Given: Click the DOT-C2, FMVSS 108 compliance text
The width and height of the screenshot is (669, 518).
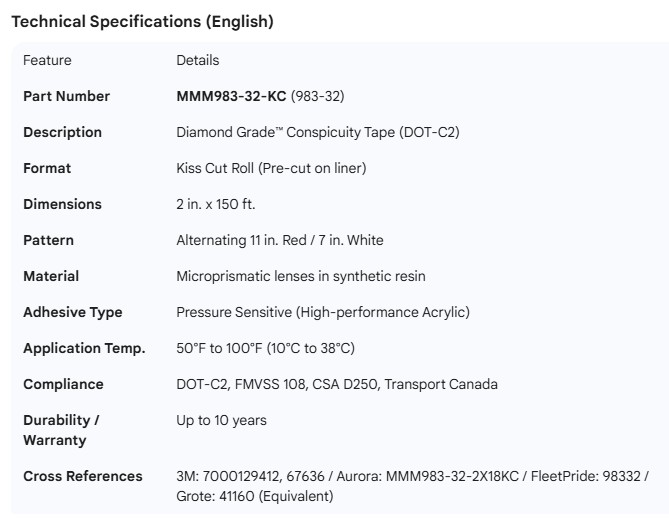Looking at the screenshot, I should point(336,384).
